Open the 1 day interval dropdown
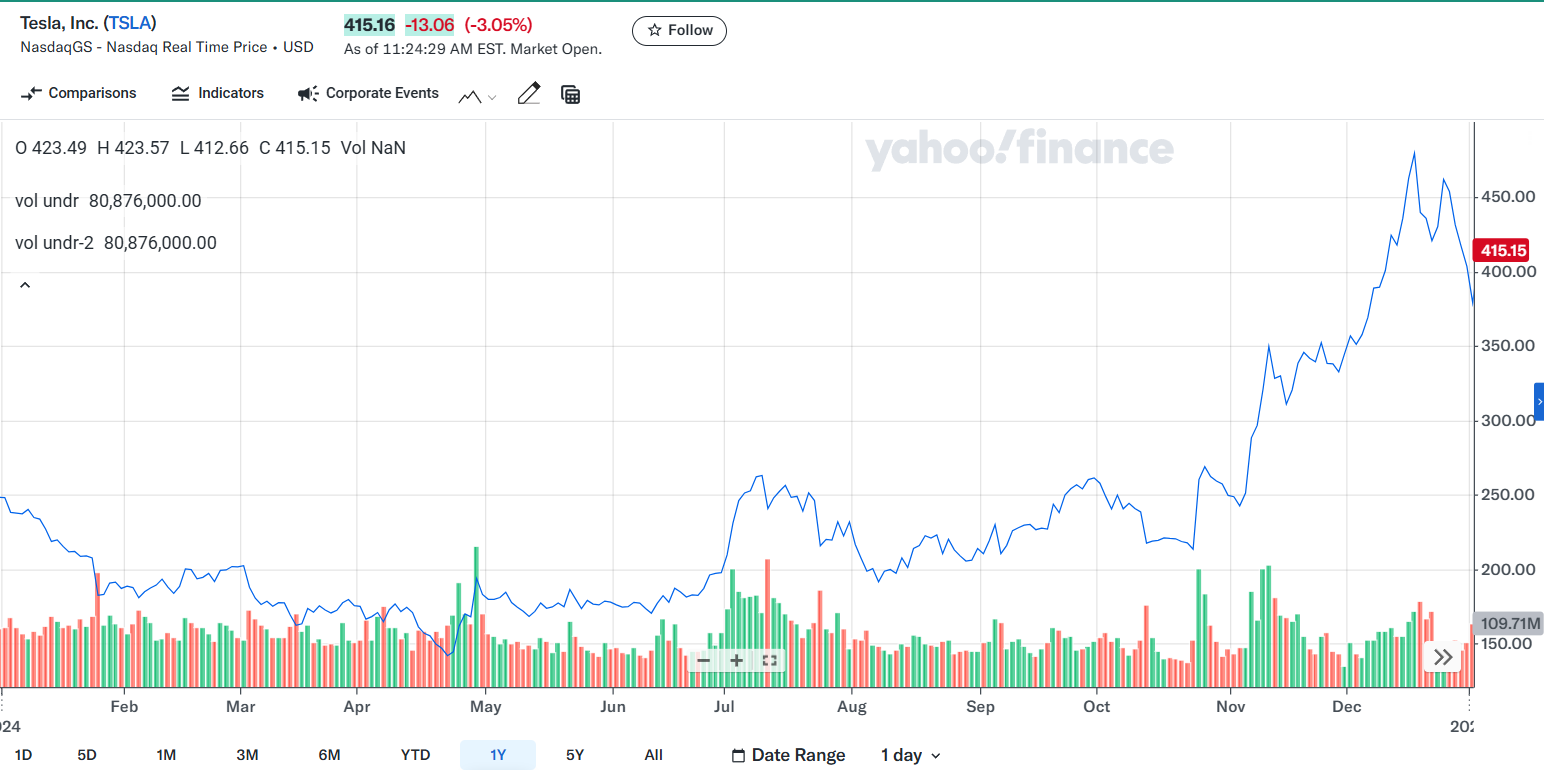Viewport: 1544px width, 770px height. tap(909, 755)
